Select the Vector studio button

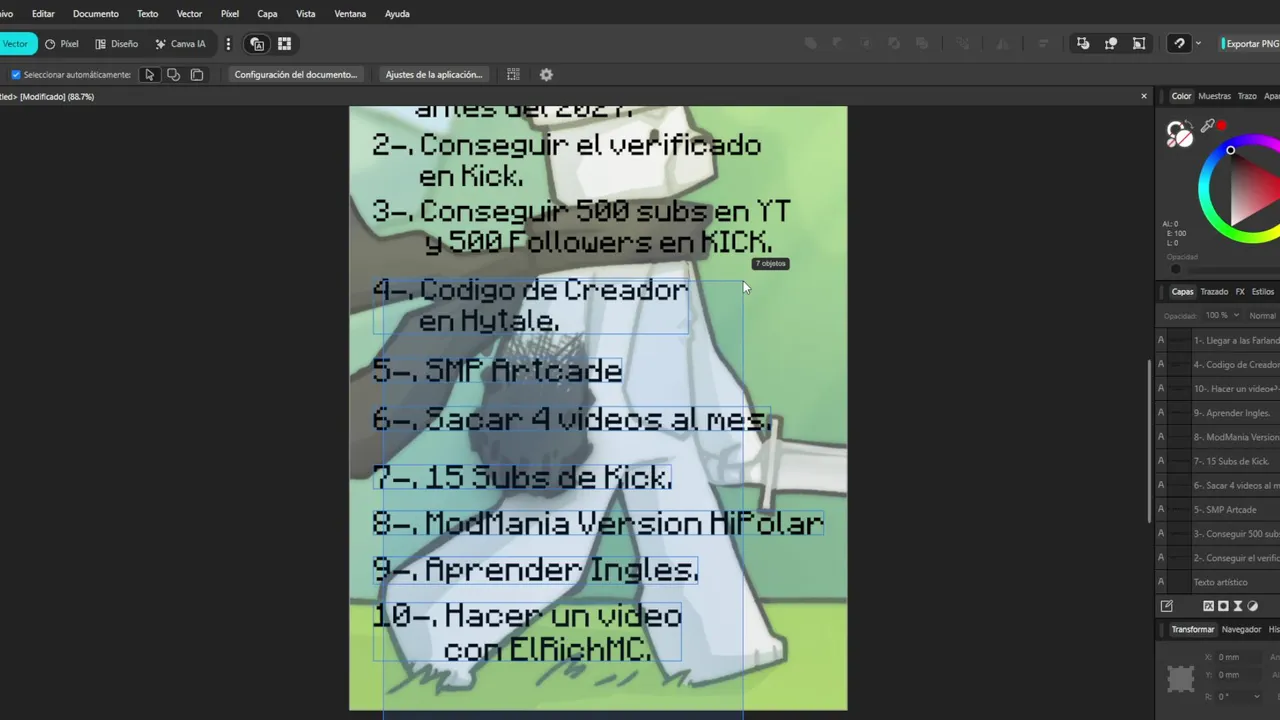pos(16,44)
